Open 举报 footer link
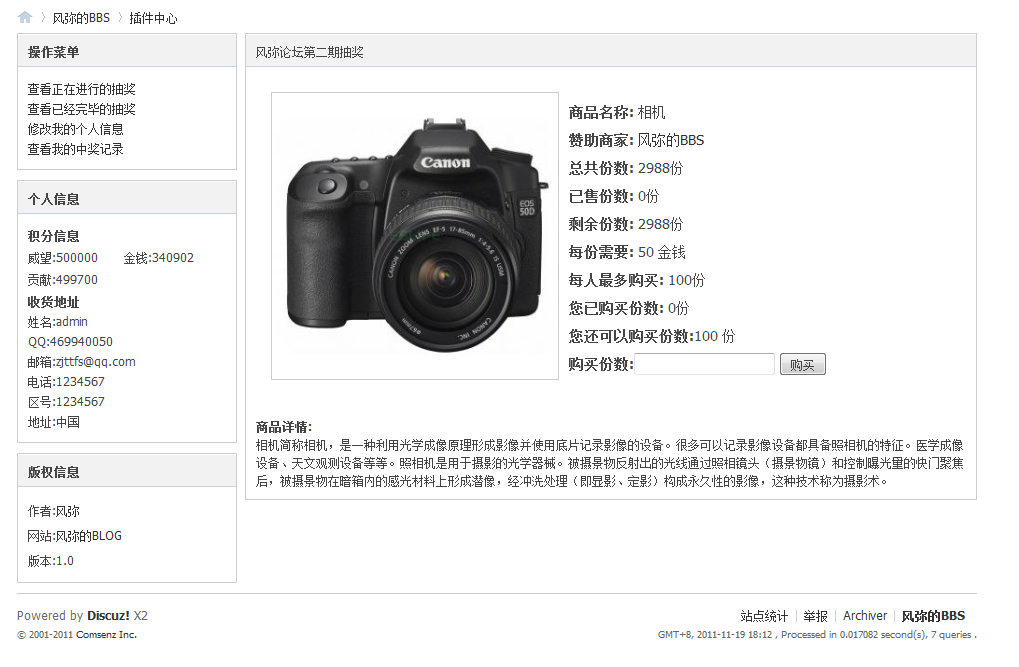Screen dimensions: 1019x667 (x=816, y=616)
